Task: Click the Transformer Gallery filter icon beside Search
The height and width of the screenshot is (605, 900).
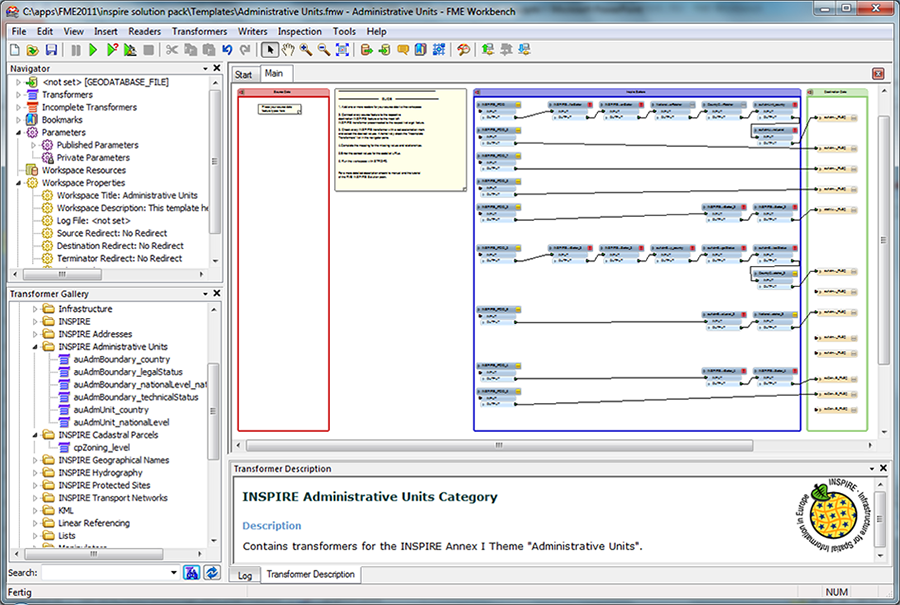Action: coord(191,572)
